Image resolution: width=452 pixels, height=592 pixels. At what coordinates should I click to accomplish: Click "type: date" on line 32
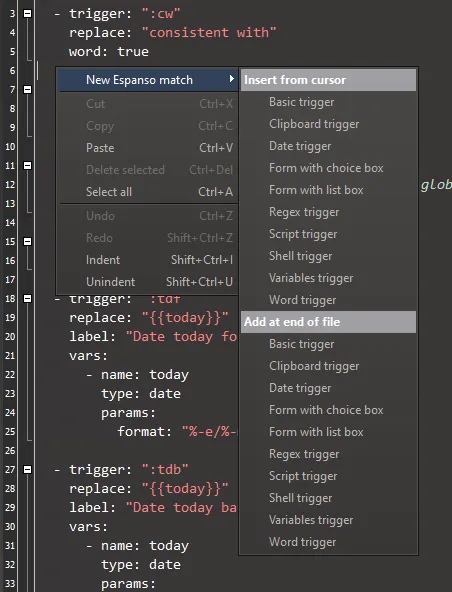tap(141, 565)
